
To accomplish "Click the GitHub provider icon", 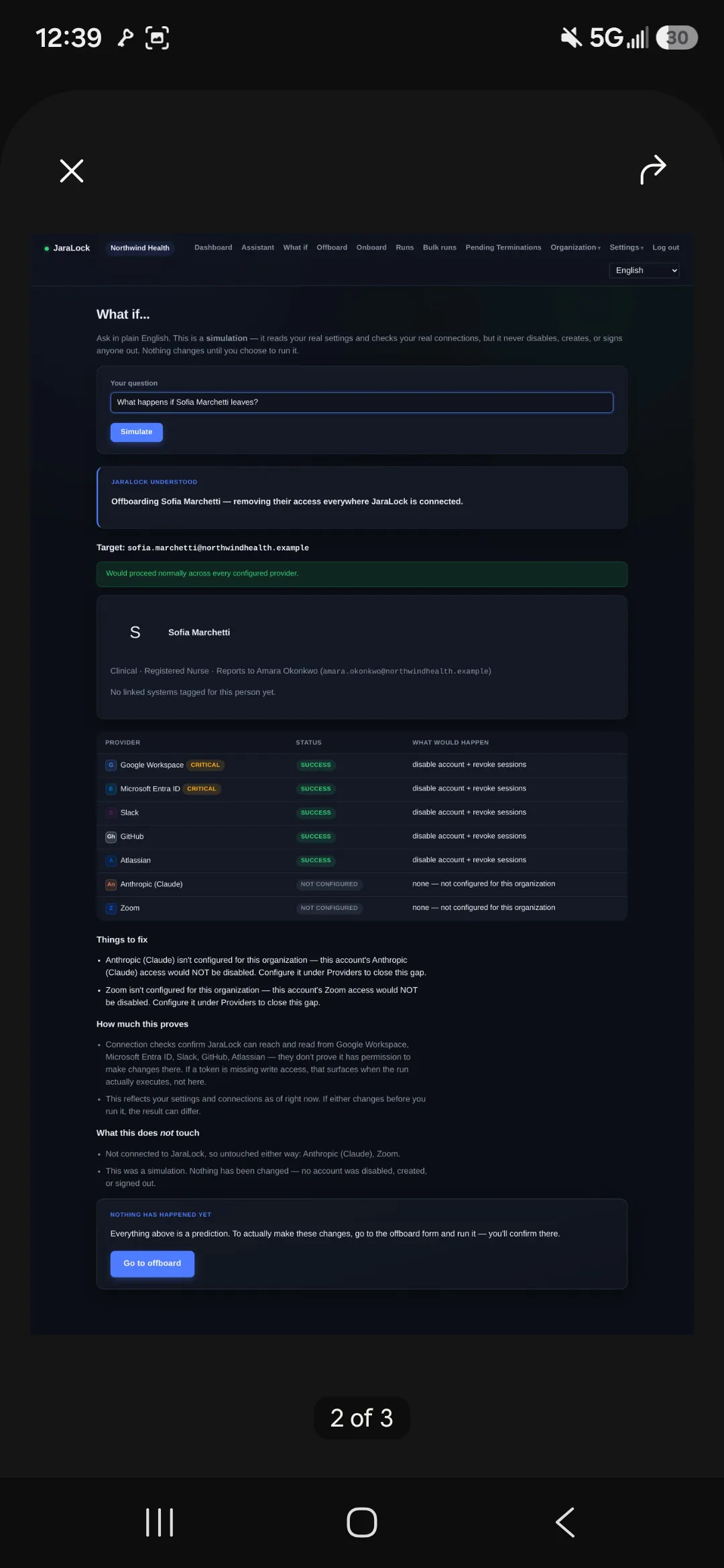I will coord(111,836).
